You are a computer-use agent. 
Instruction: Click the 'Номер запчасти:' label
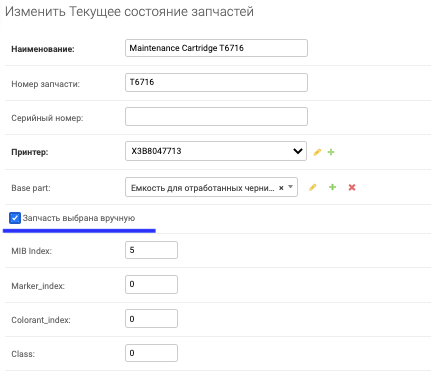click(x=45, y=84)
